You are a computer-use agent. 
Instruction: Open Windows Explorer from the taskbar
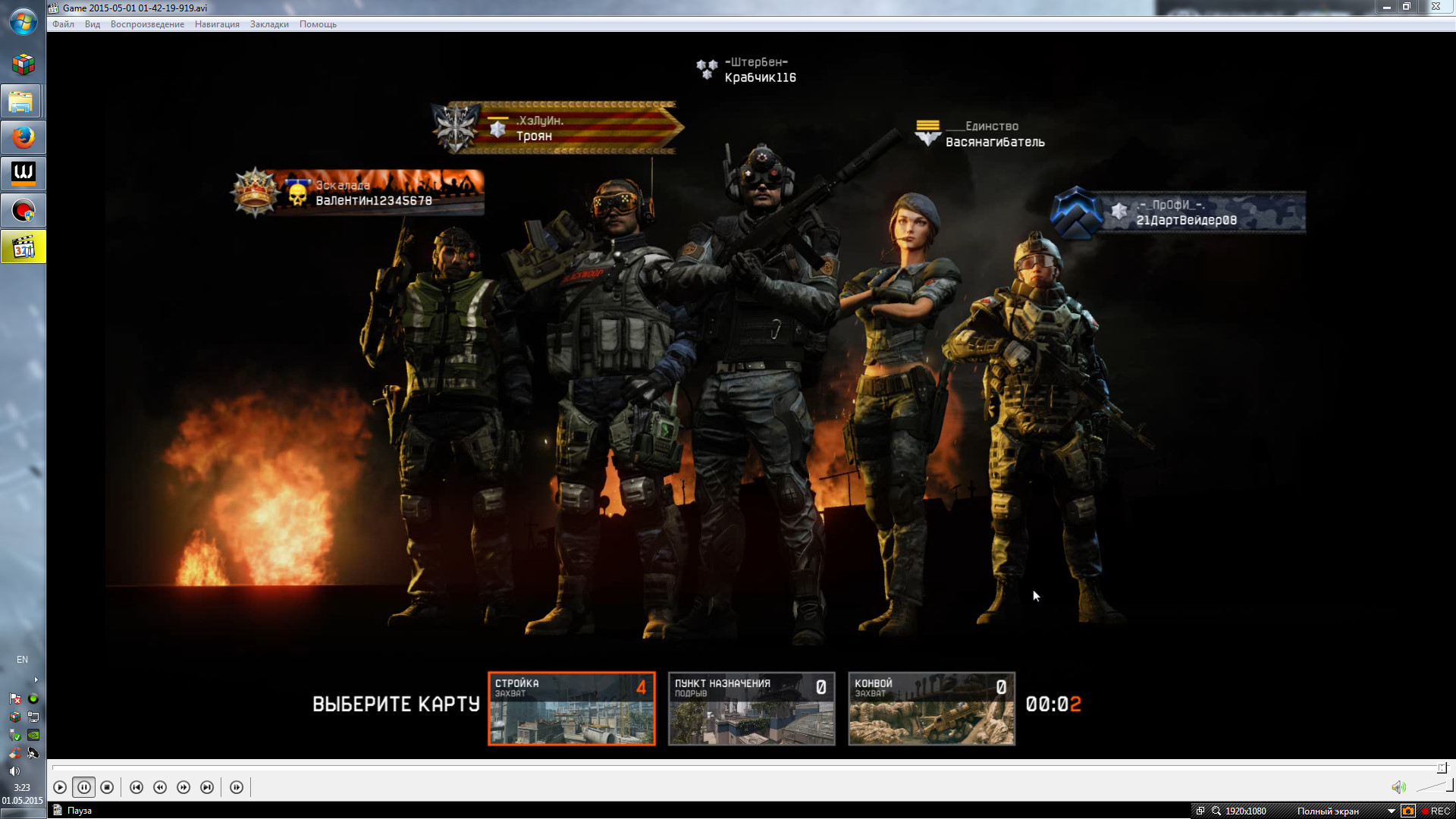[x=23, y=102]
